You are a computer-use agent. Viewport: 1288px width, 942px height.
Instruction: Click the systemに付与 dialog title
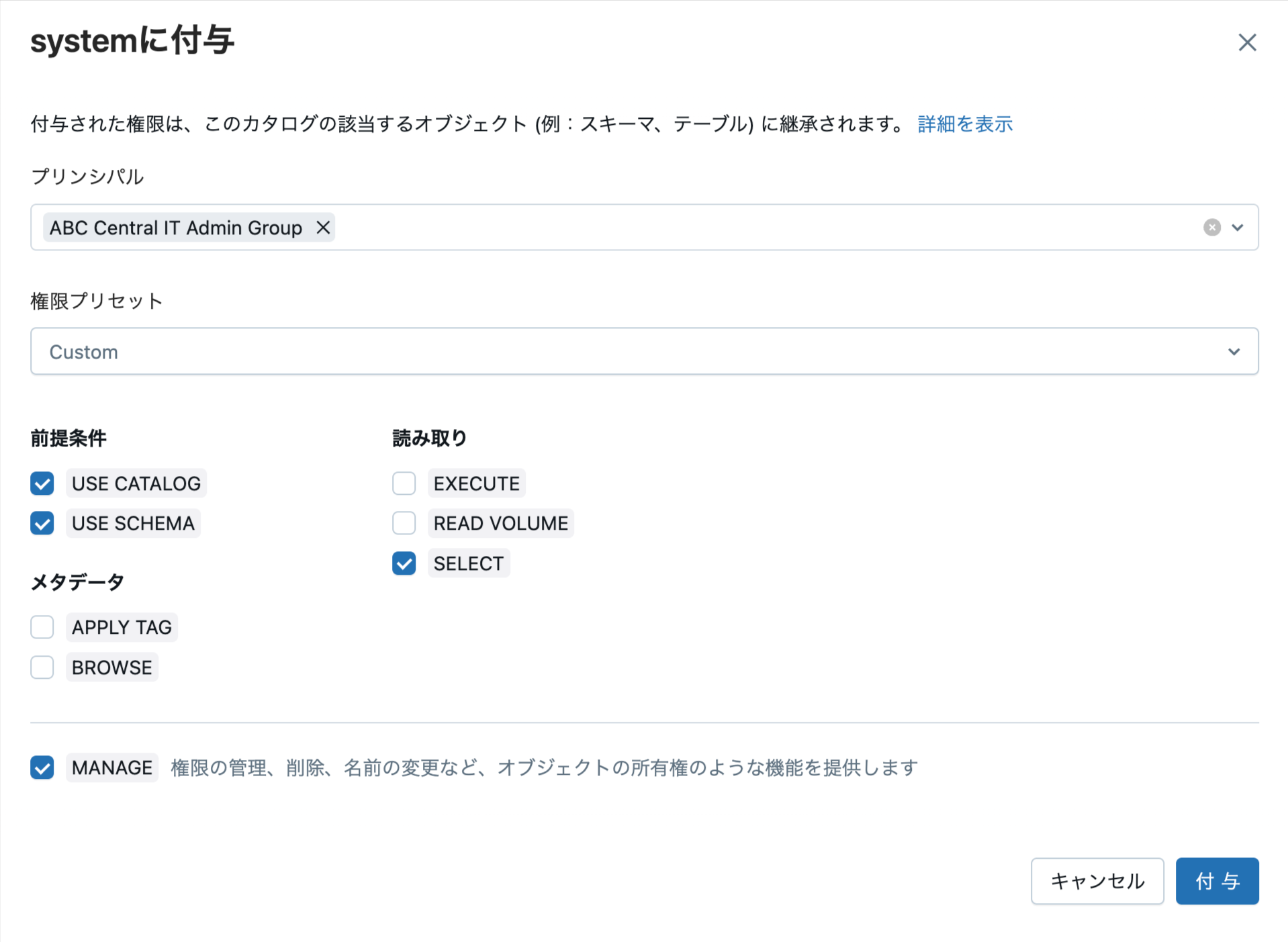pyautogui.click(x=132, y=41)
